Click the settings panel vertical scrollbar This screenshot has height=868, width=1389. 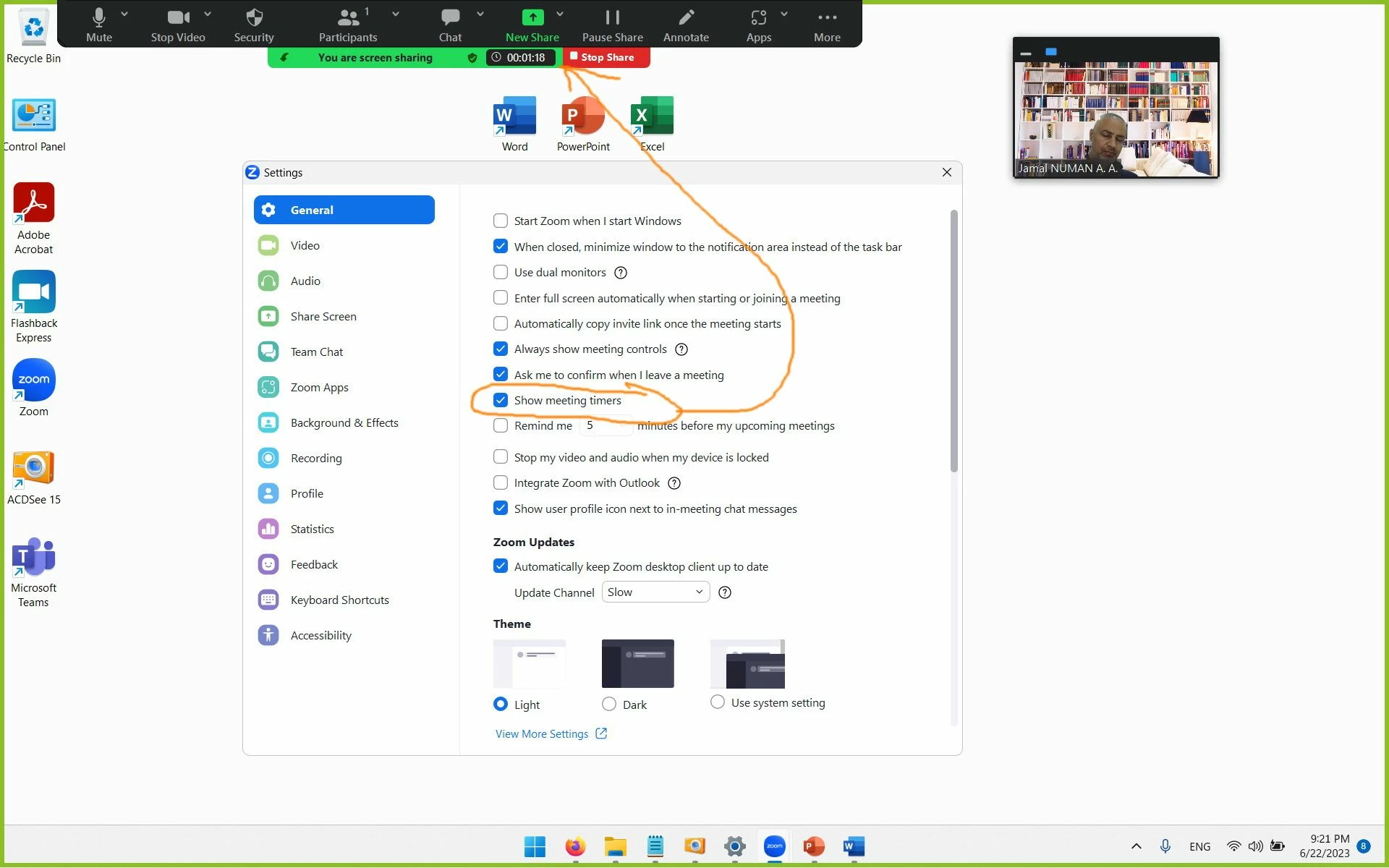[953, 340]
